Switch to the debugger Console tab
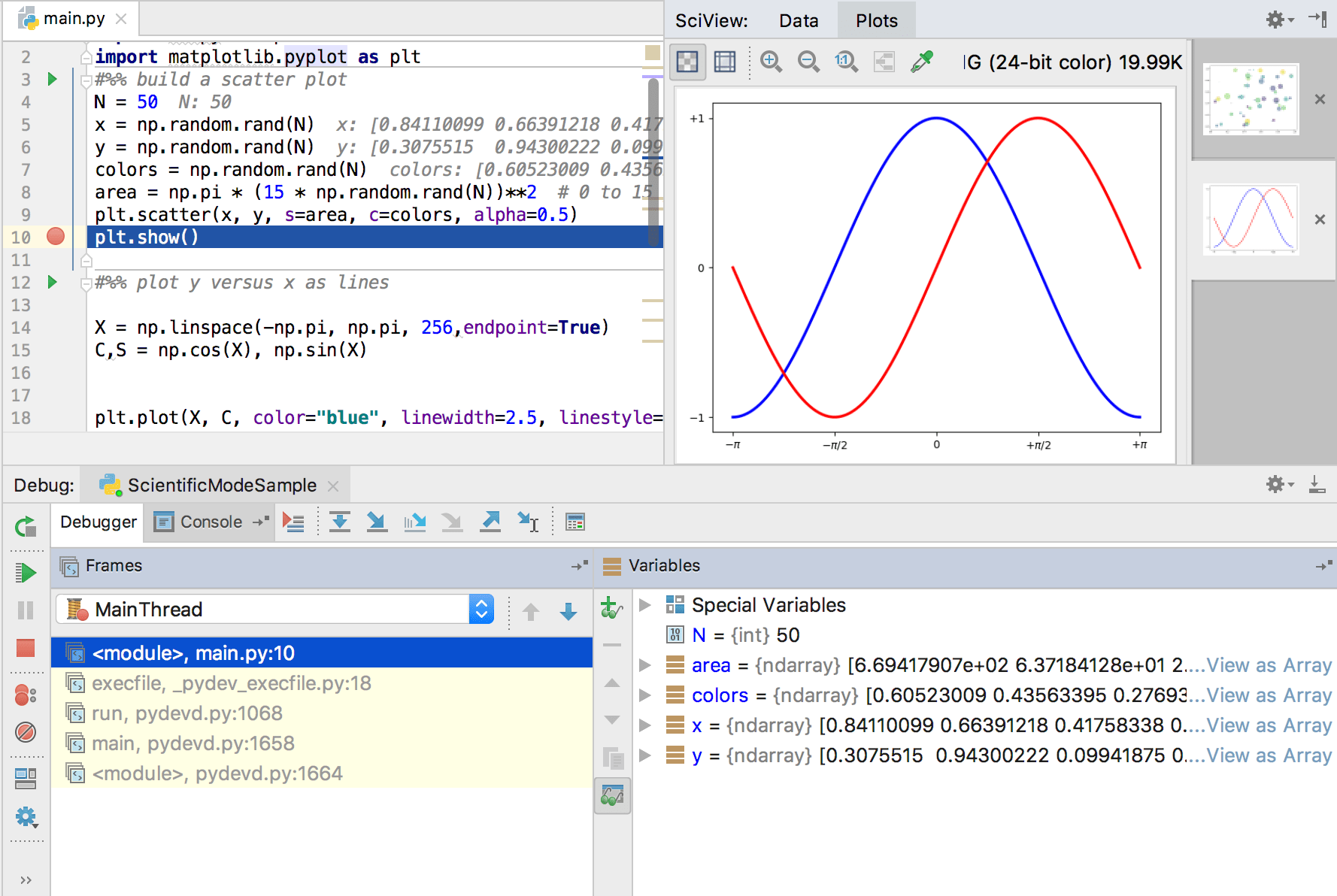The height and width of the screenshot is (896, 1337). pos(200,522)
